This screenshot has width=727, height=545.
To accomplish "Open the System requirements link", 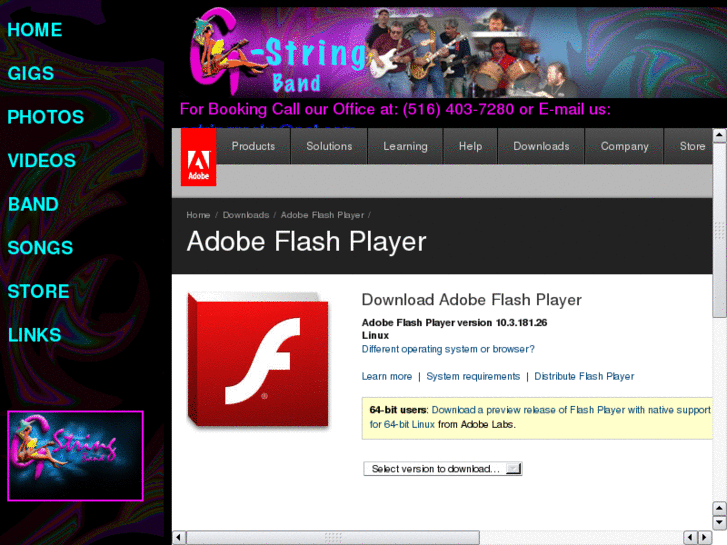I will click(473, 377).
